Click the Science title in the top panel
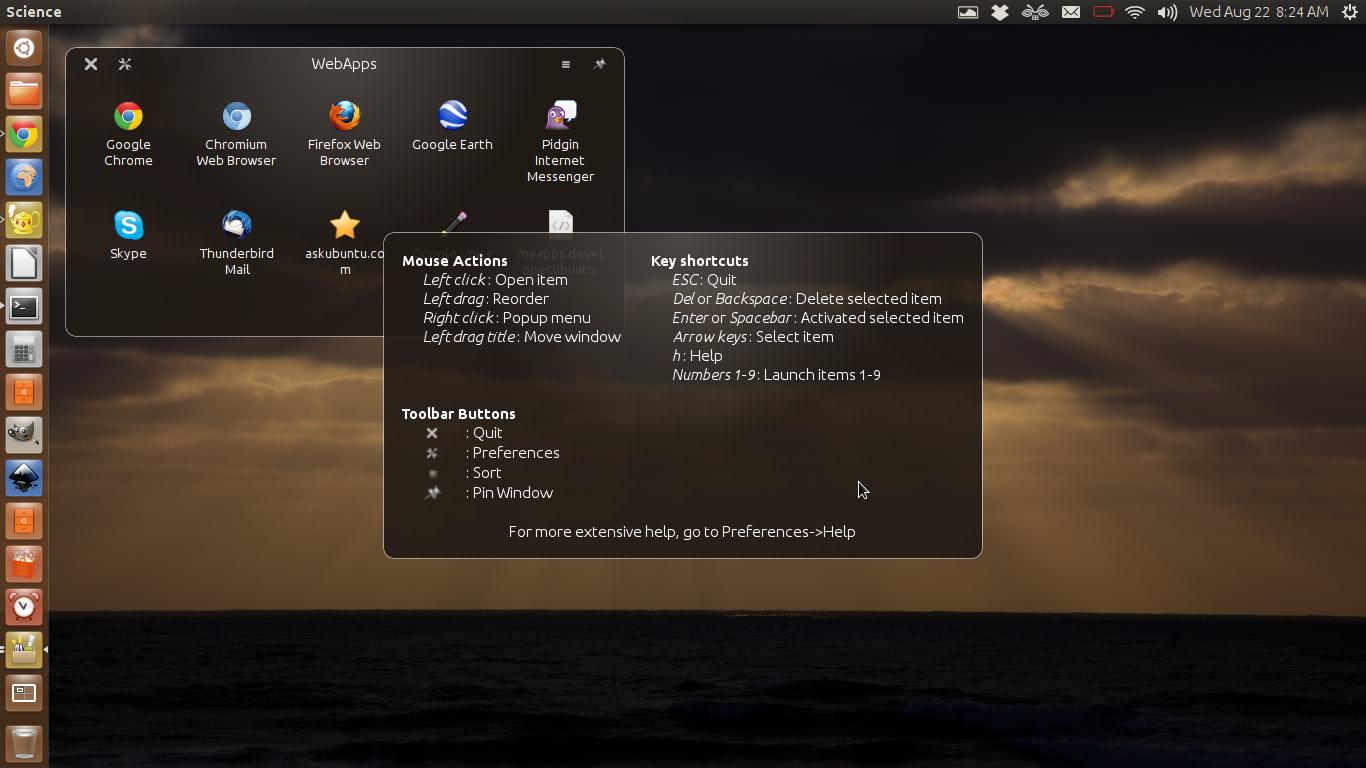The width and height of the screenshot is (1366, 768). click(x=34, y=12)
